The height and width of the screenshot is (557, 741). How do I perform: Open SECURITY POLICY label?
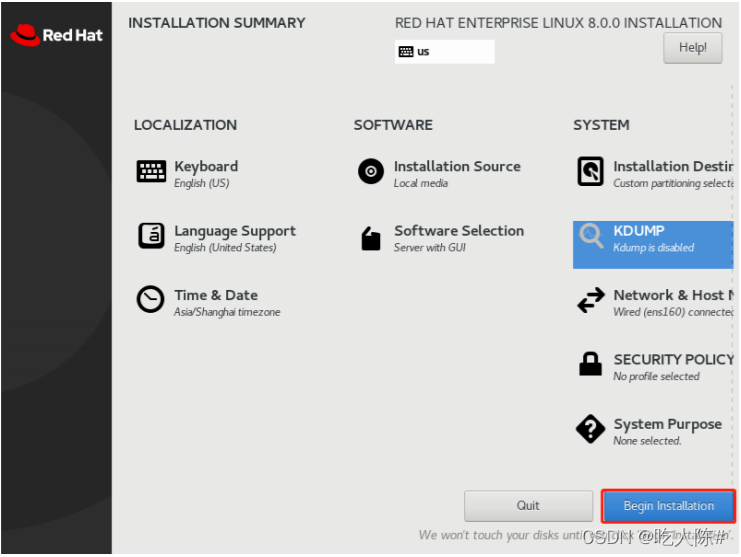click(x=673, y=360)
